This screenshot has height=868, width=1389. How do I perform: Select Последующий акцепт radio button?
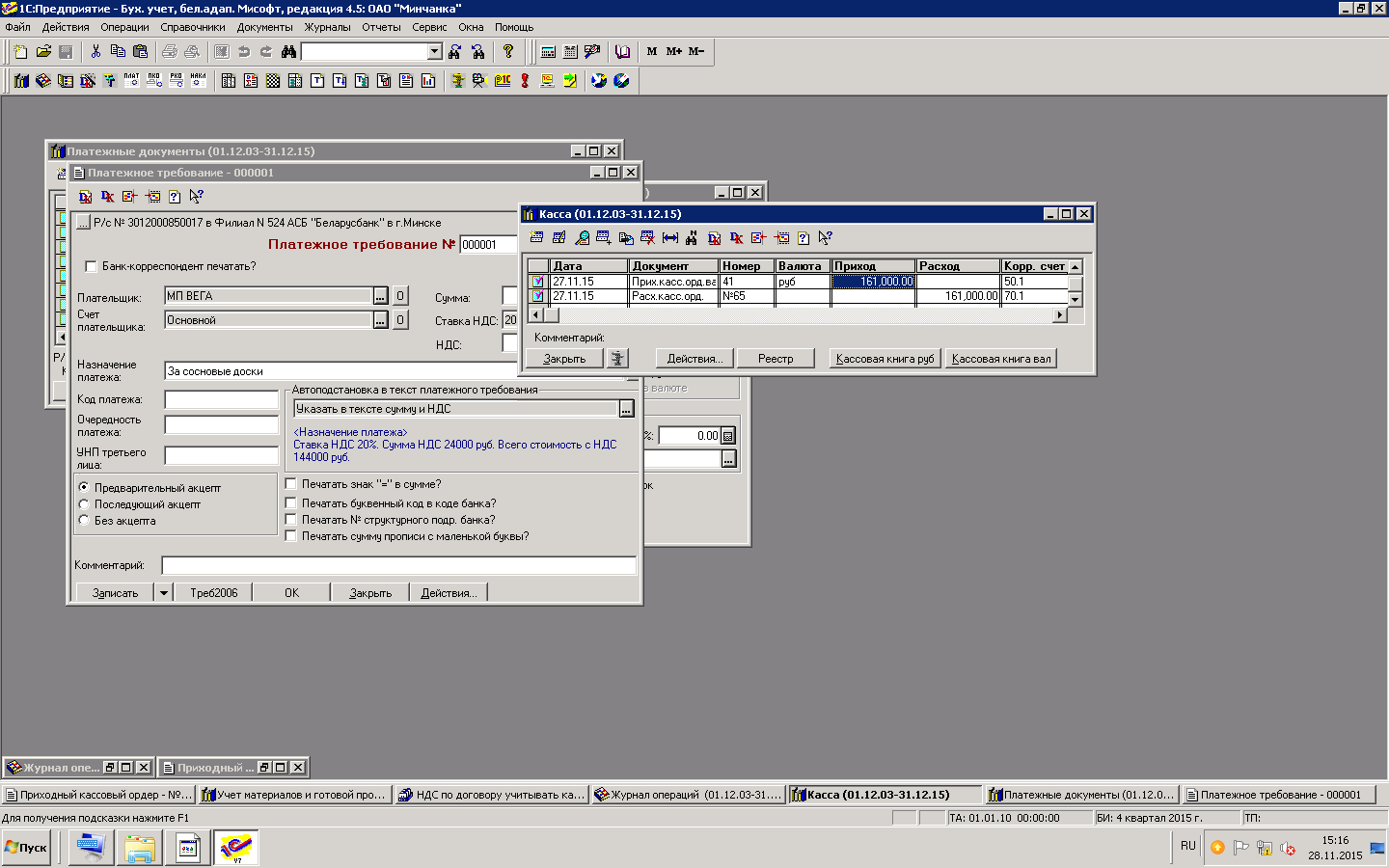click(x=84, y=503)
